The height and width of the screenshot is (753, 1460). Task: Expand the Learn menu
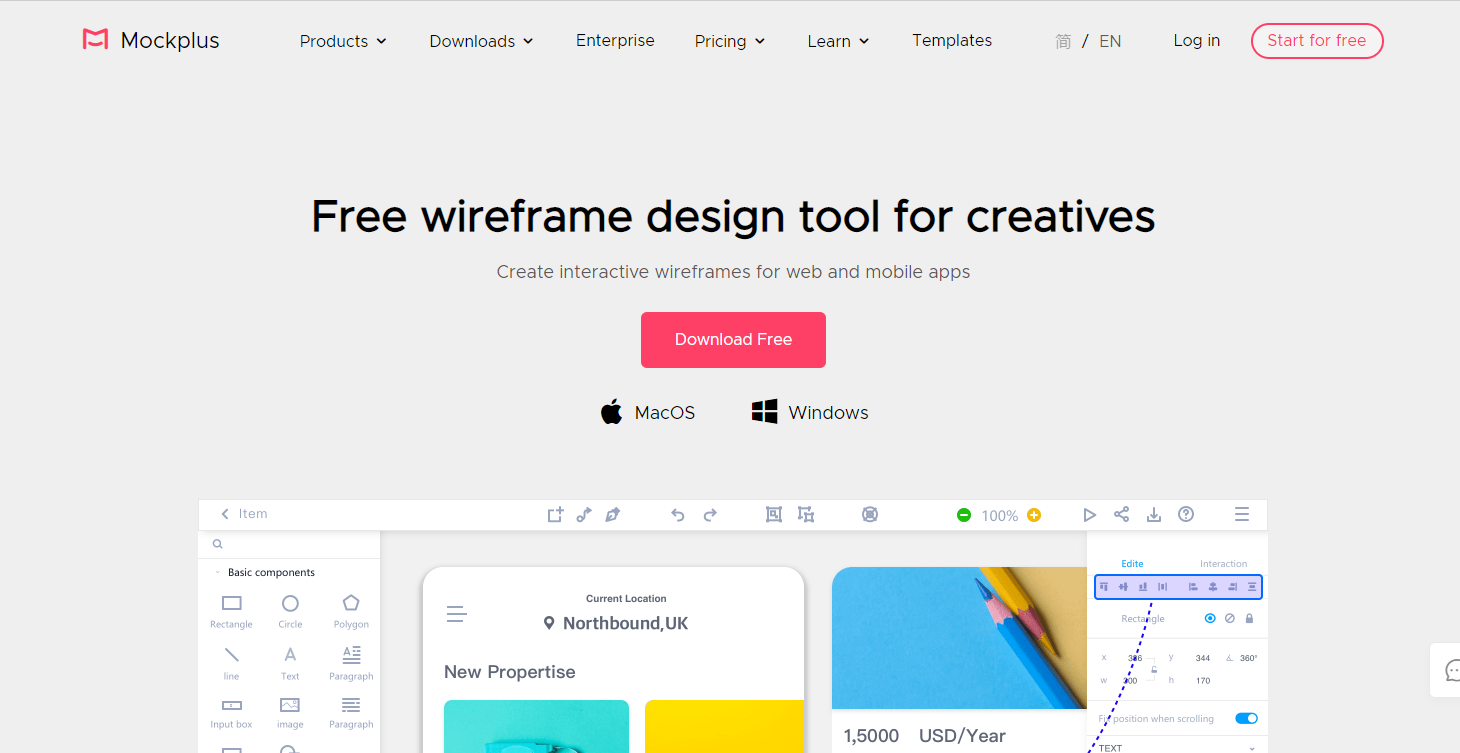point(838,41)
